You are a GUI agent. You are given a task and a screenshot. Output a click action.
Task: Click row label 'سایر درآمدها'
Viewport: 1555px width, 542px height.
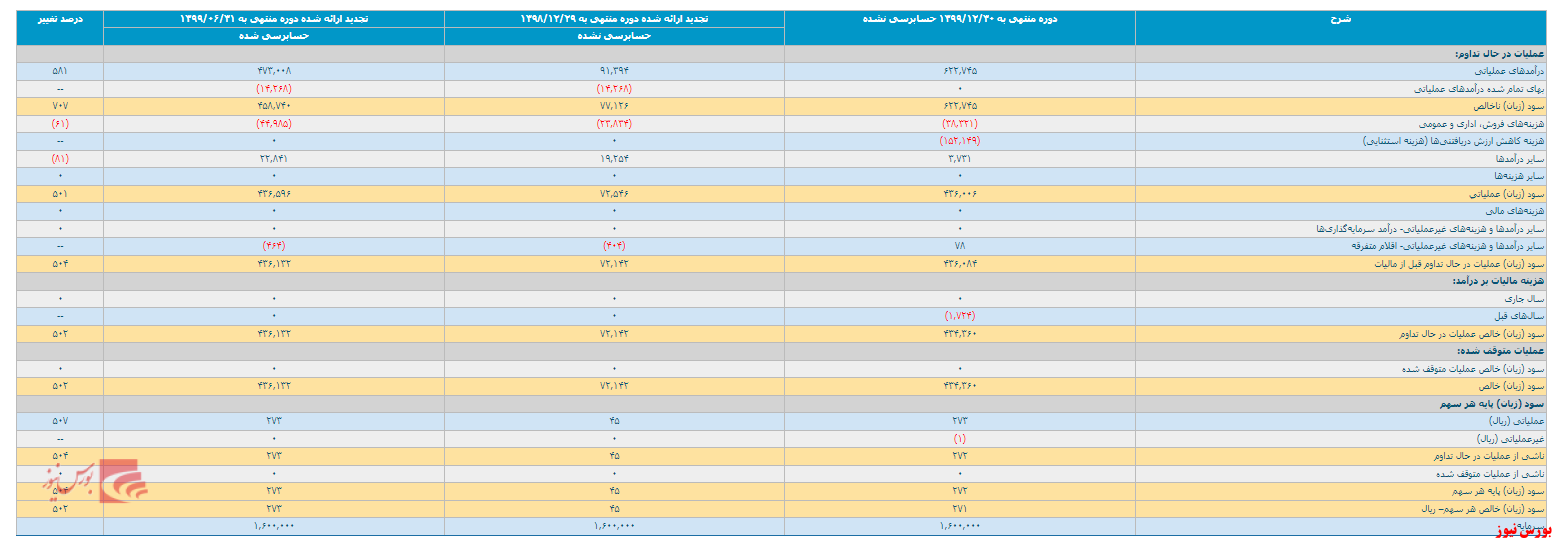(1520, 158)
